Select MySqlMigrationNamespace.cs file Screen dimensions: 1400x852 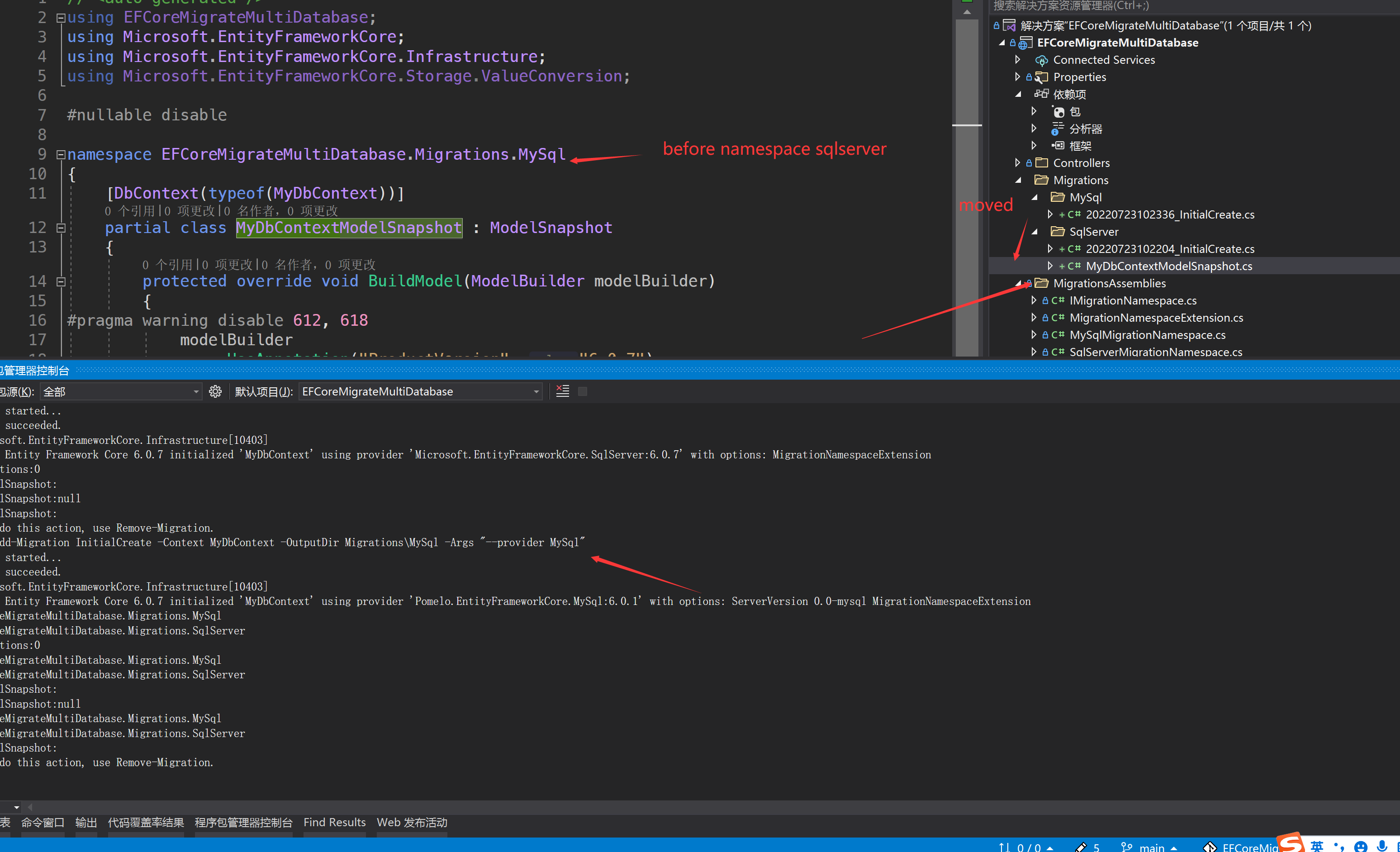(1147, 335)
